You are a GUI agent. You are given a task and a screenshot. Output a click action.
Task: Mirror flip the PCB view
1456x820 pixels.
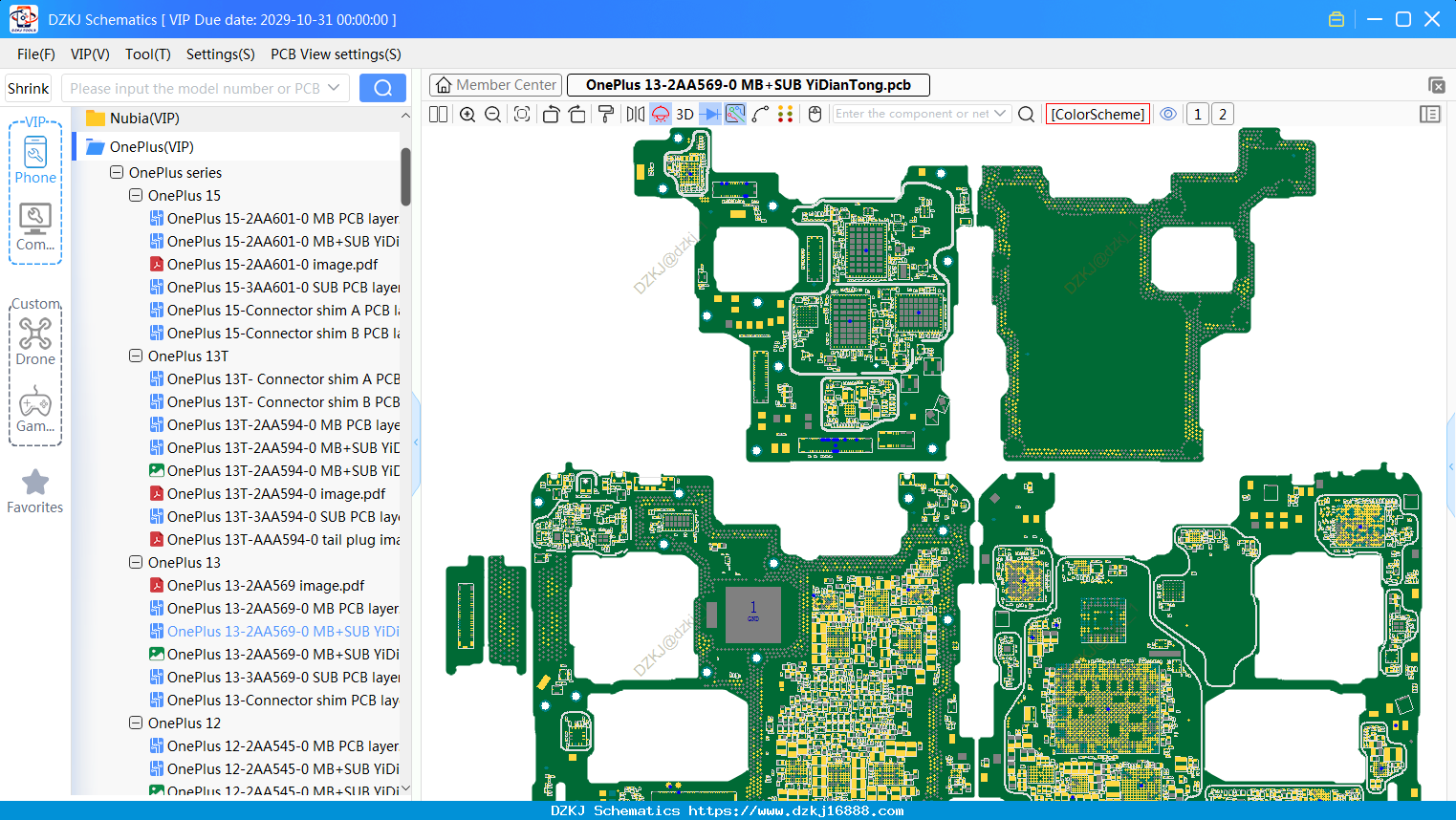tap(636, 114)
